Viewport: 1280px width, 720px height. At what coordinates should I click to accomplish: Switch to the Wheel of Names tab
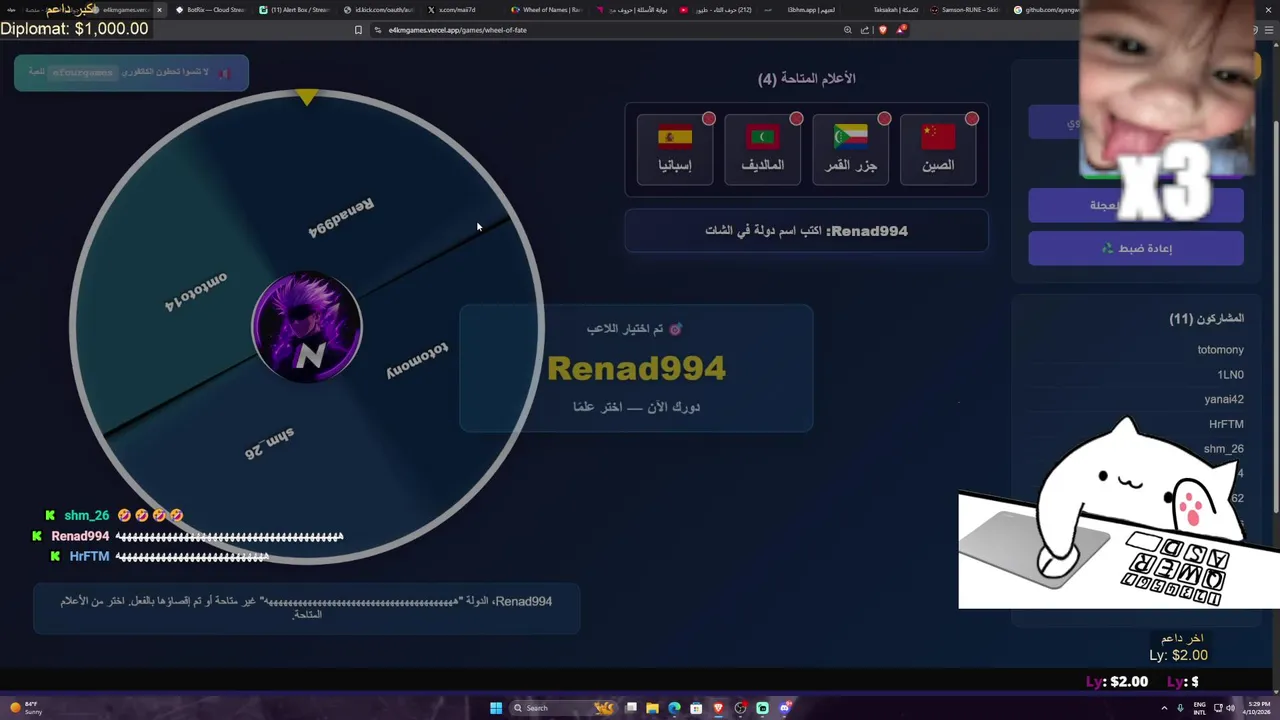(x=546, y=10)
